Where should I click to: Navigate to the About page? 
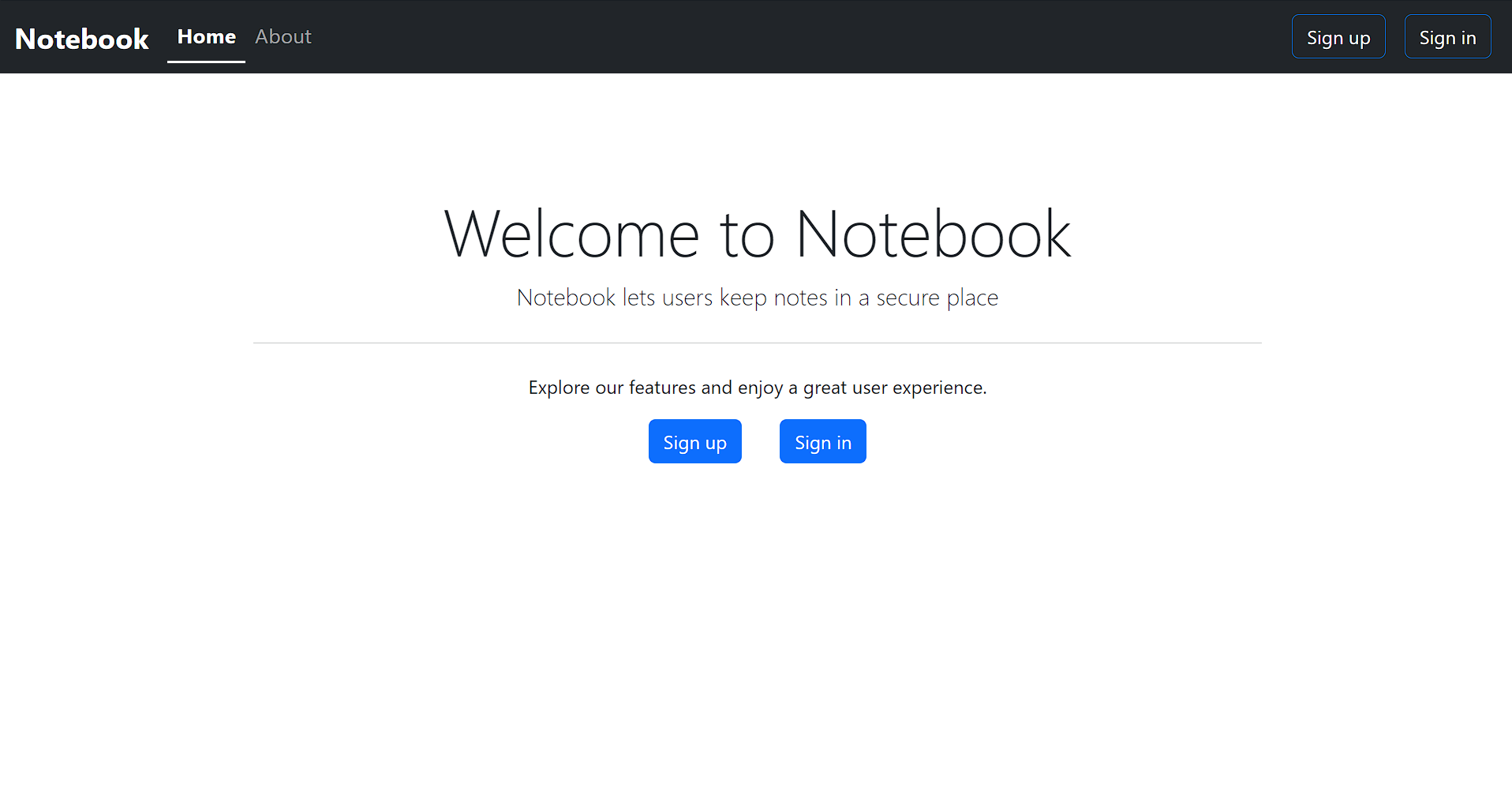283,36
